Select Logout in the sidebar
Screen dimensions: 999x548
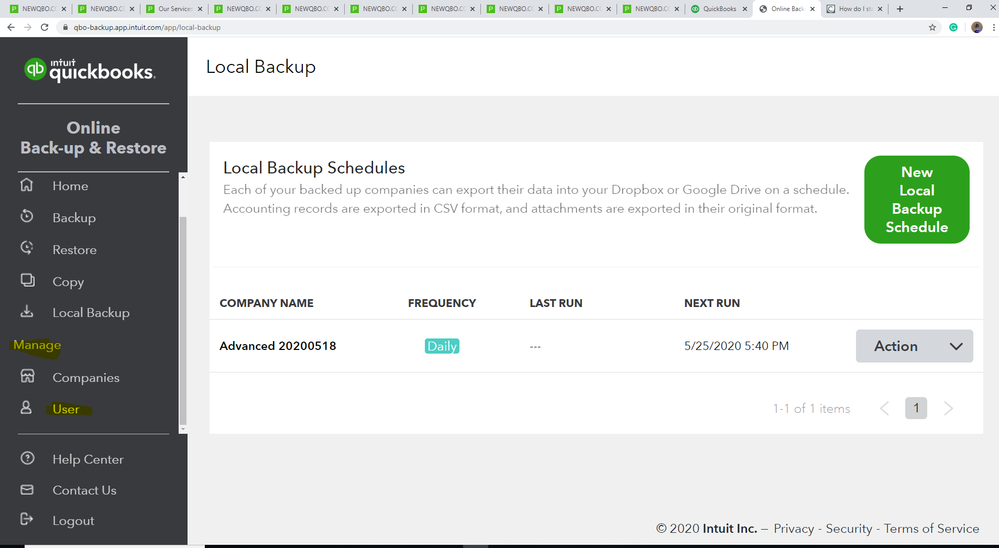(x=73, y=521)
